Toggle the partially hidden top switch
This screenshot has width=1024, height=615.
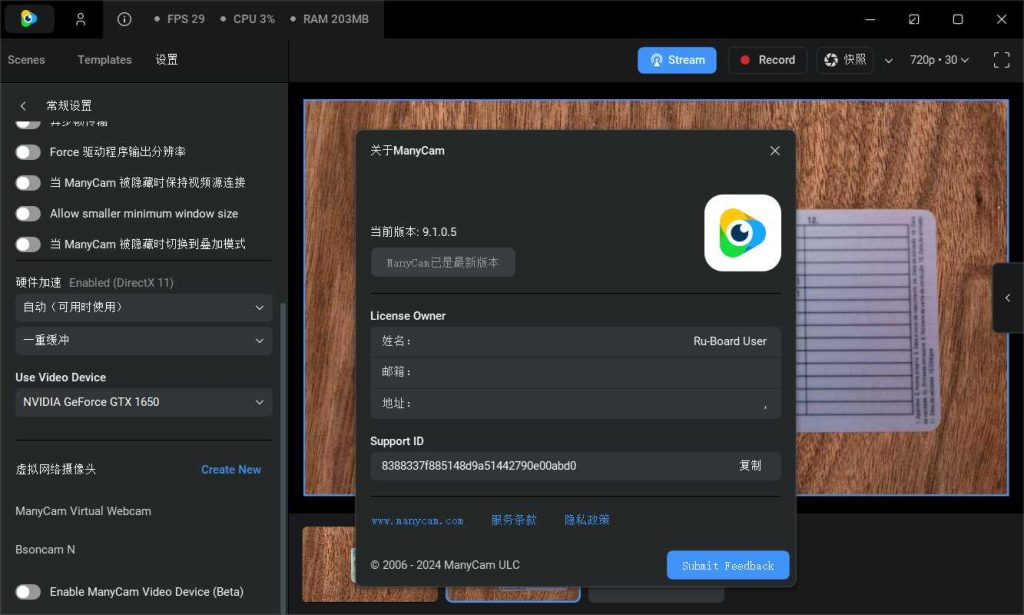pyautogui.click(x=28, y=123)
